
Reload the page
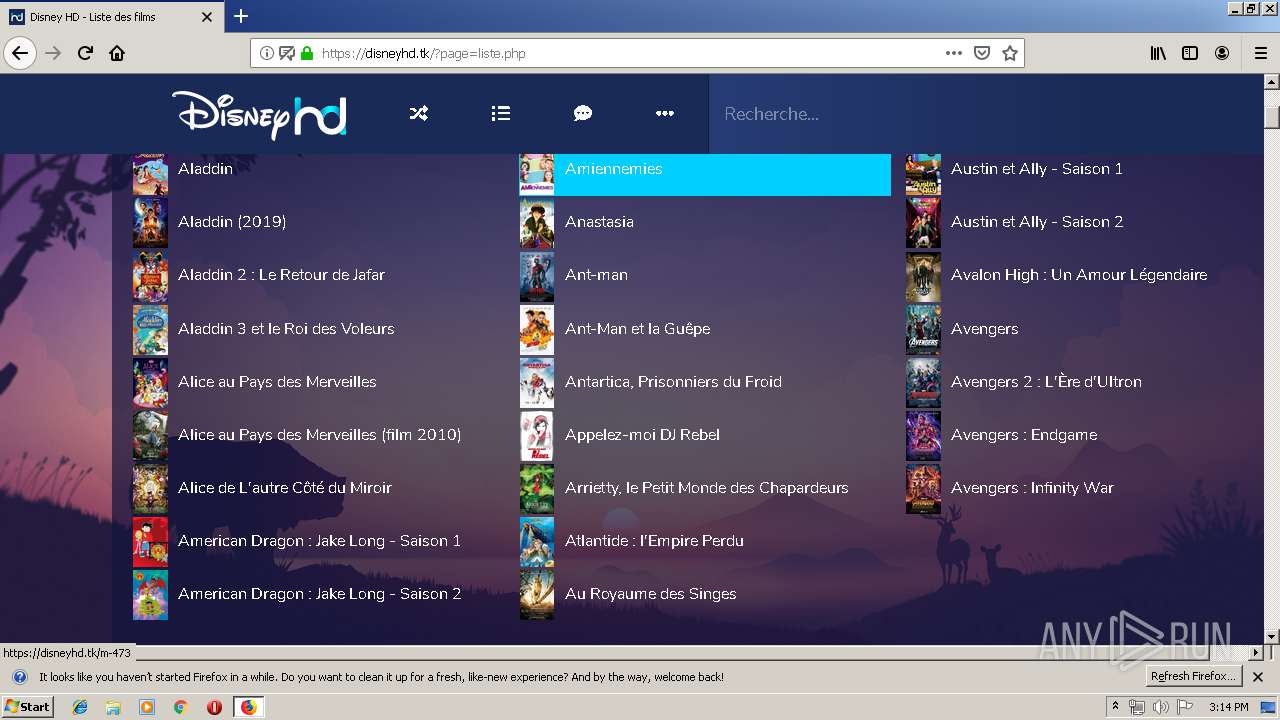click(85, 53)
